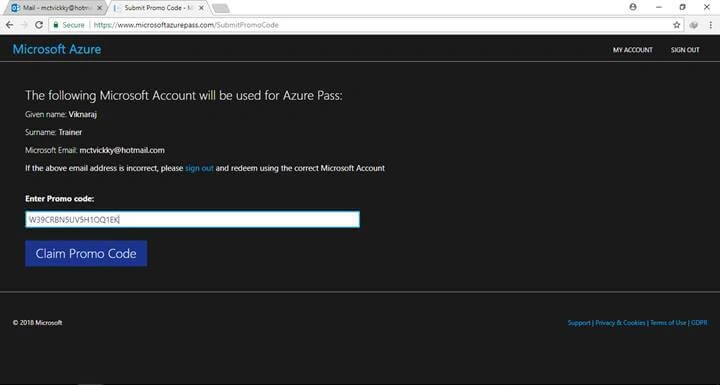Click the Claim Promo Code button
This screenshot has height=385, width=720.
[86, 254]
